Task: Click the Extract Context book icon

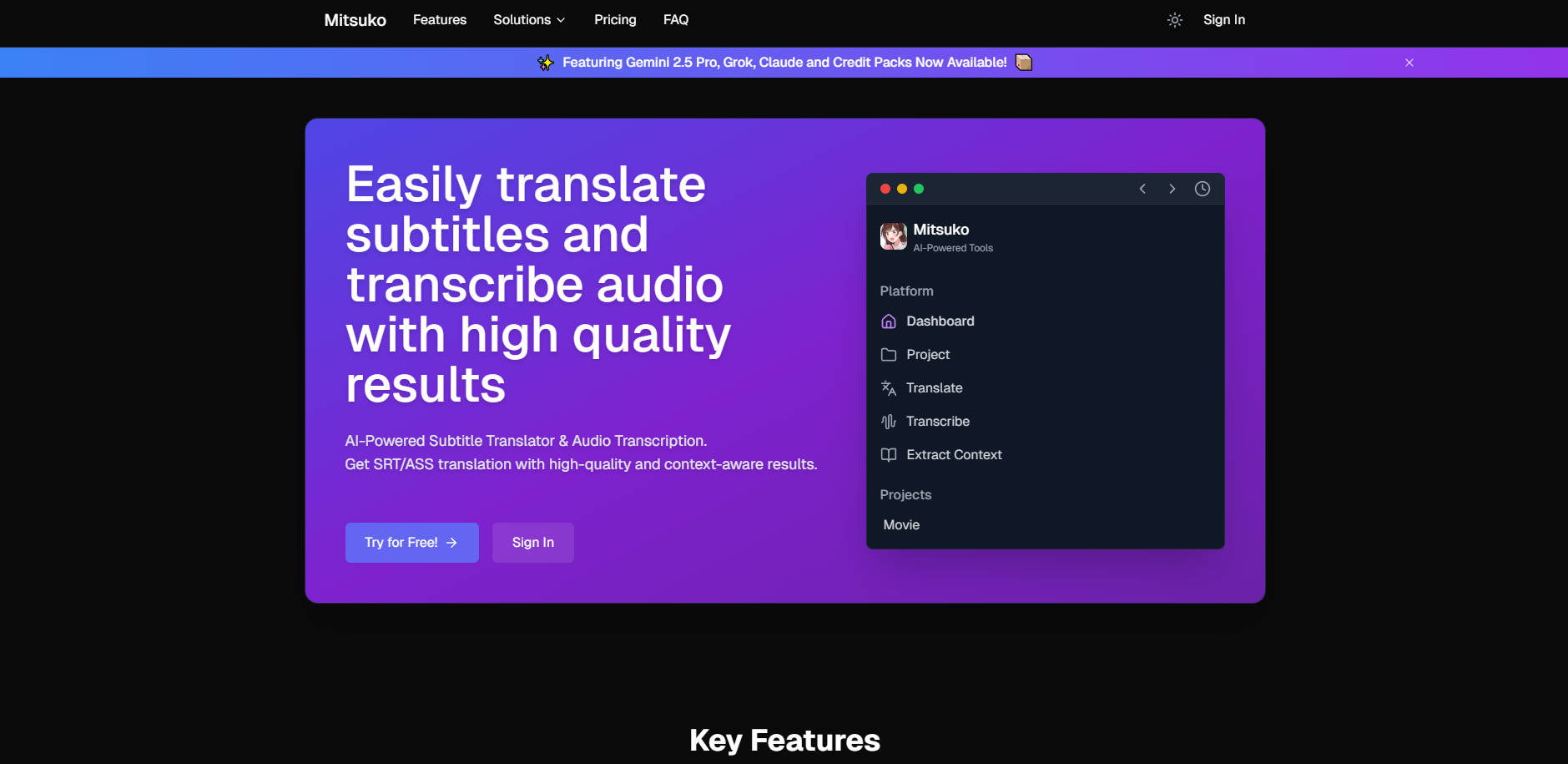Action: click(889, 455)
